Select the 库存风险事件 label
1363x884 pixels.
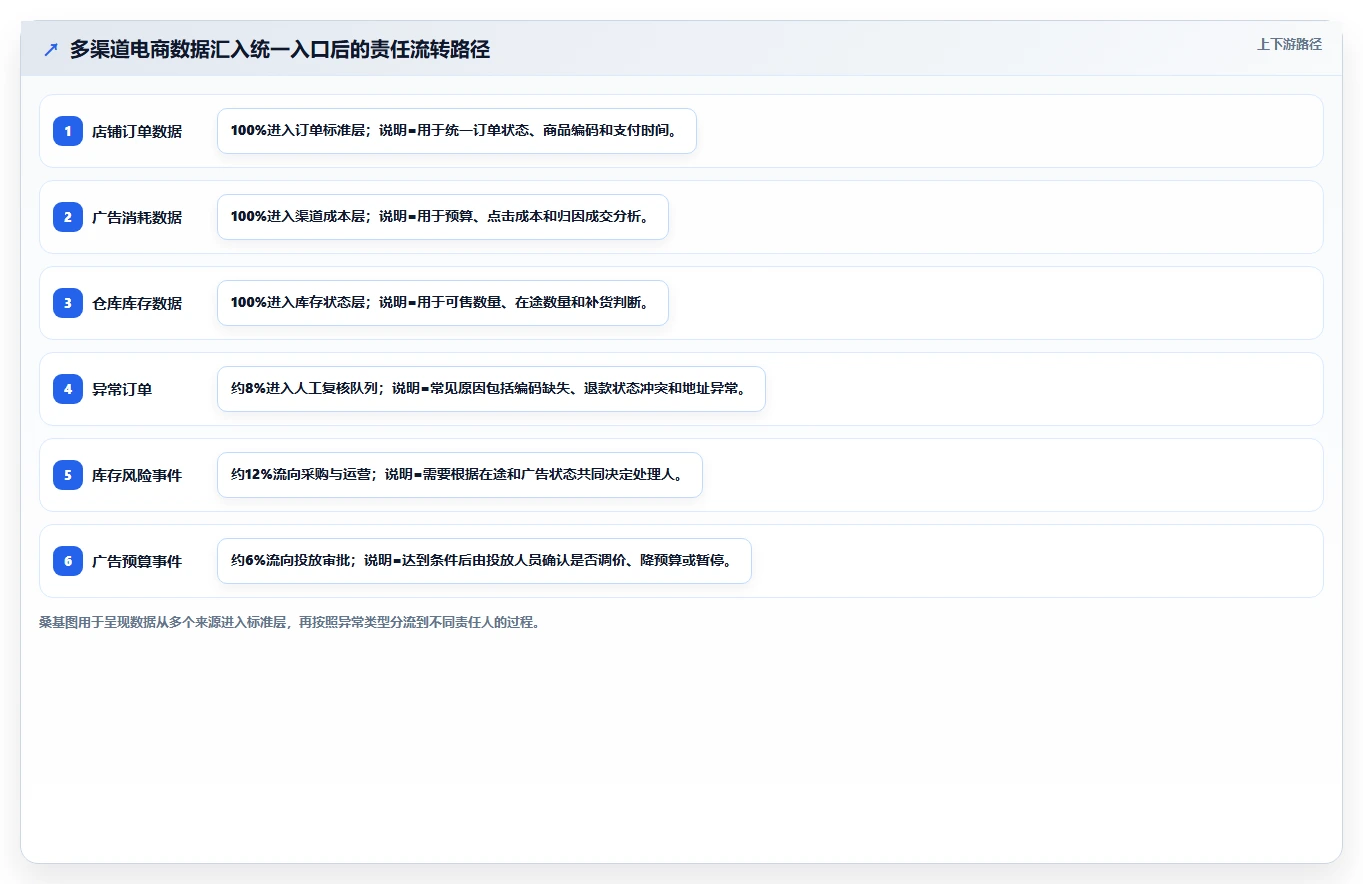pyautogui.click(x=137, y=475)
